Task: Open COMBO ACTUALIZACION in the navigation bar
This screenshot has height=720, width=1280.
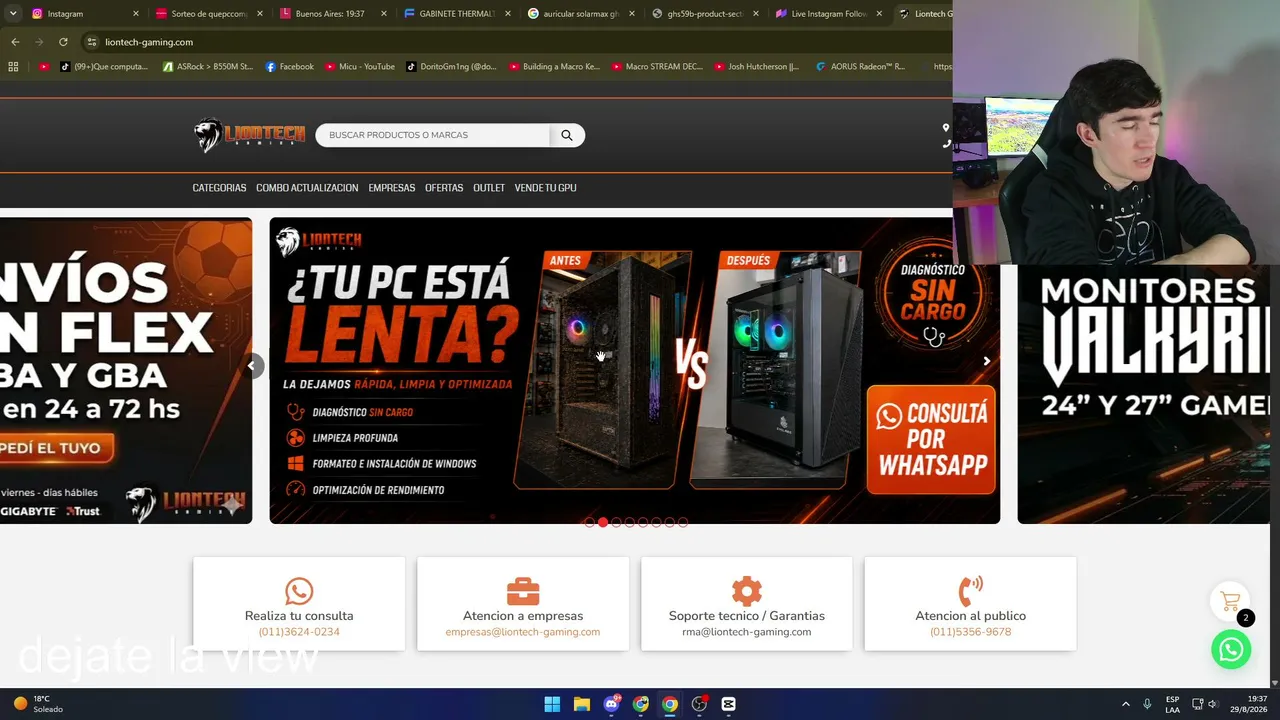Action: [307, 188]
